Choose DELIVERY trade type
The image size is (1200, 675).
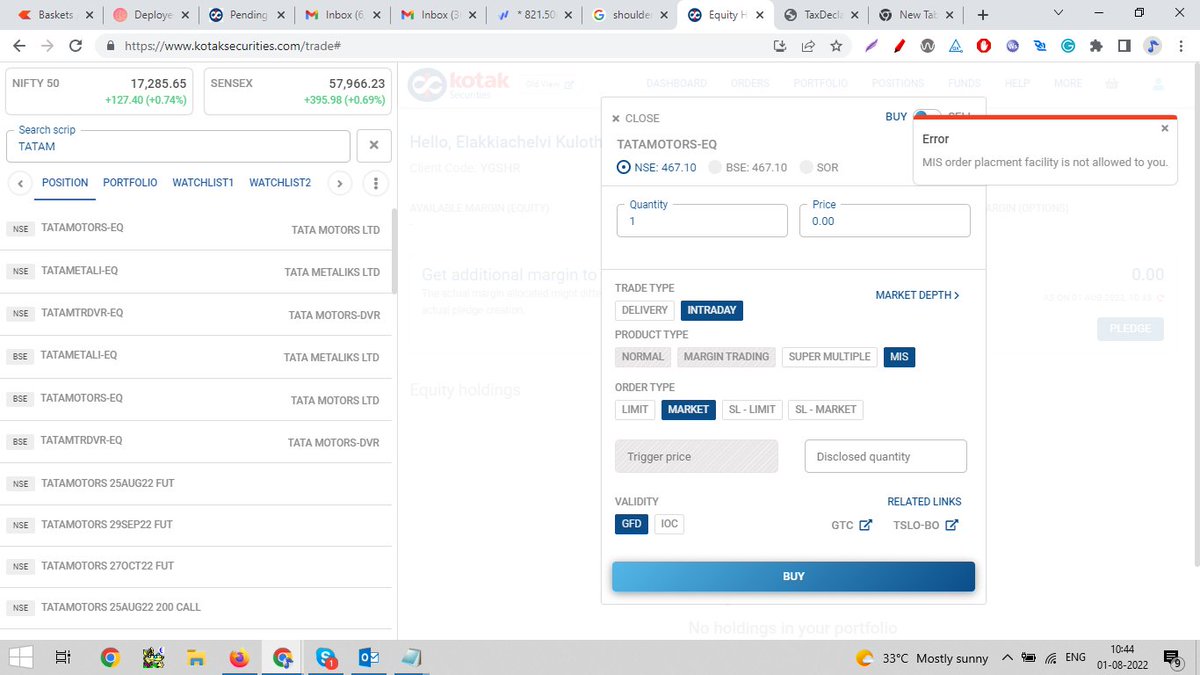point(645,310)
